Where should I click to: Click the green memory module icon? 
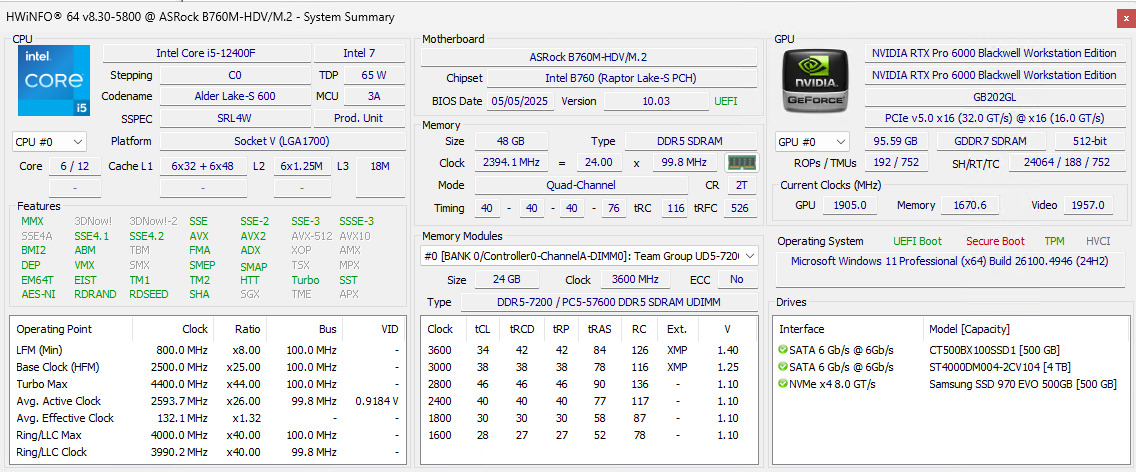click(x=741, y=163)
